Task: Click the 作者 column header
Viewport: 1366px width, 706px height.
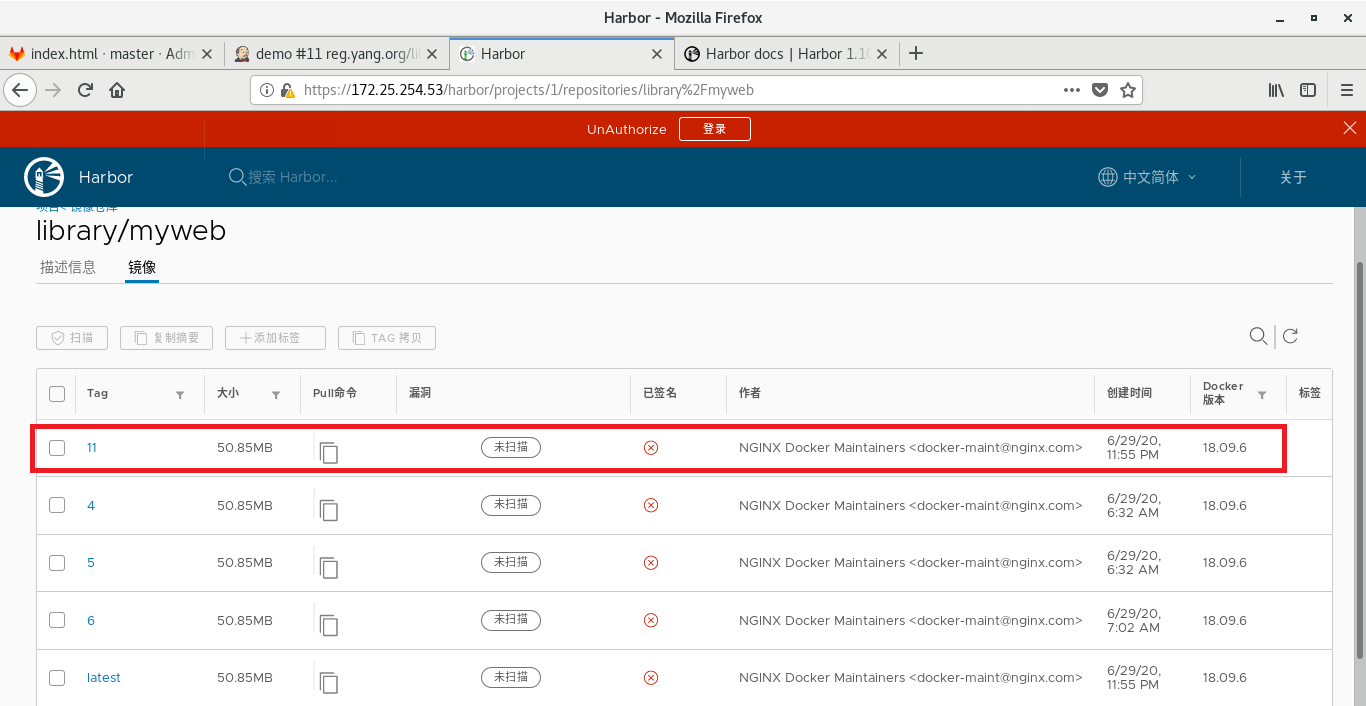Action: [750, 393]
